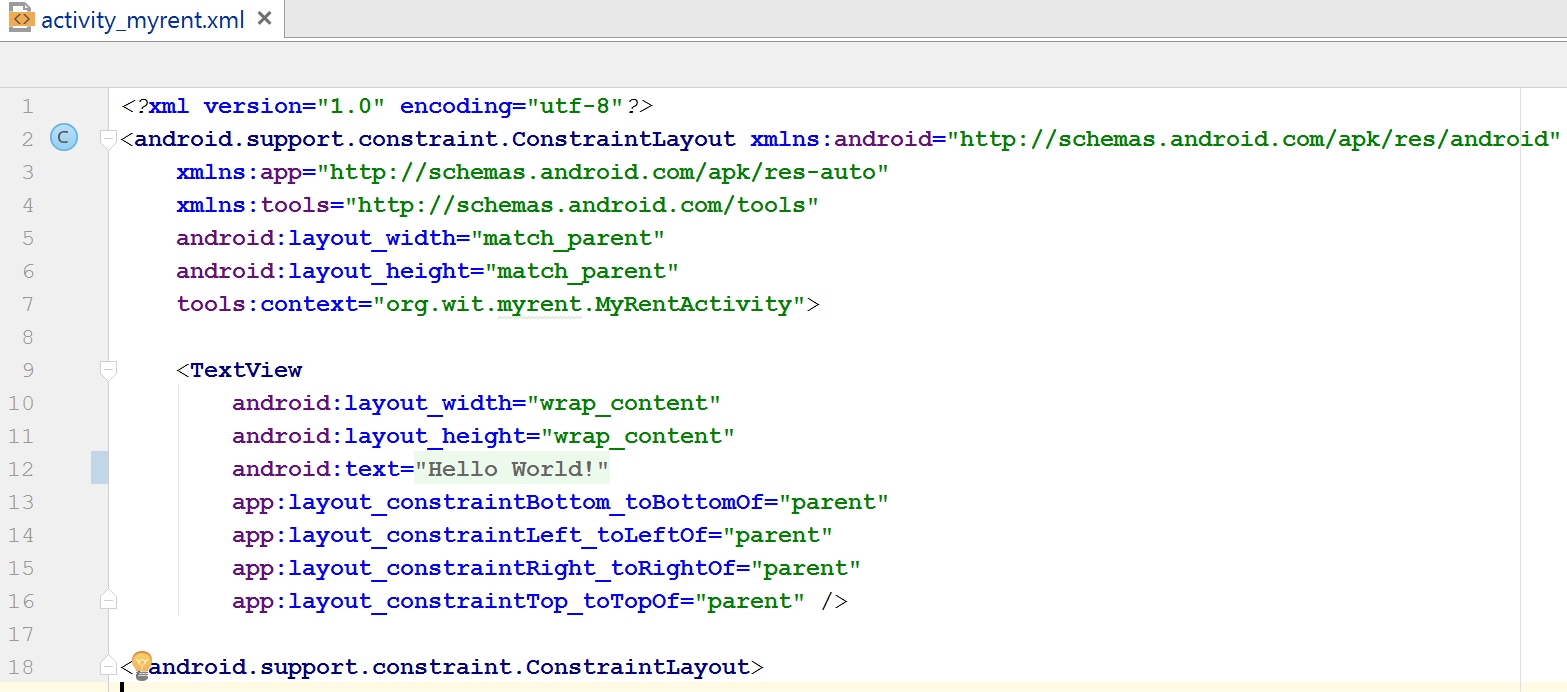Click the gutter highlight marker at line 12
This screenshot has height=692, width=1567.
tap(99, 467)
